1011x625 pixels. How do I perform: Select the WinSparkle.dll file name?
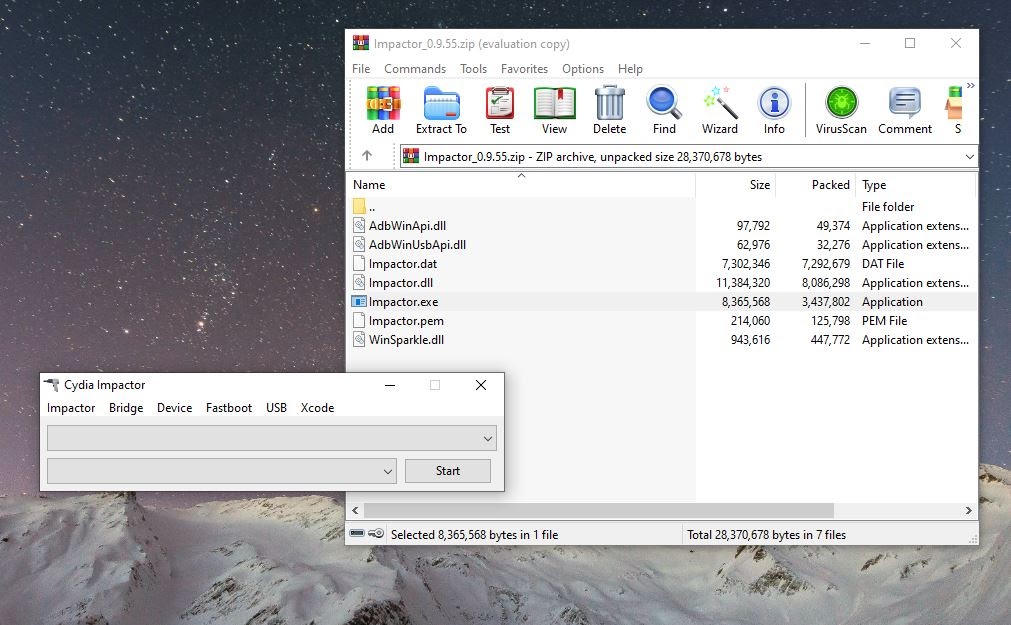[x=406, y=339]
